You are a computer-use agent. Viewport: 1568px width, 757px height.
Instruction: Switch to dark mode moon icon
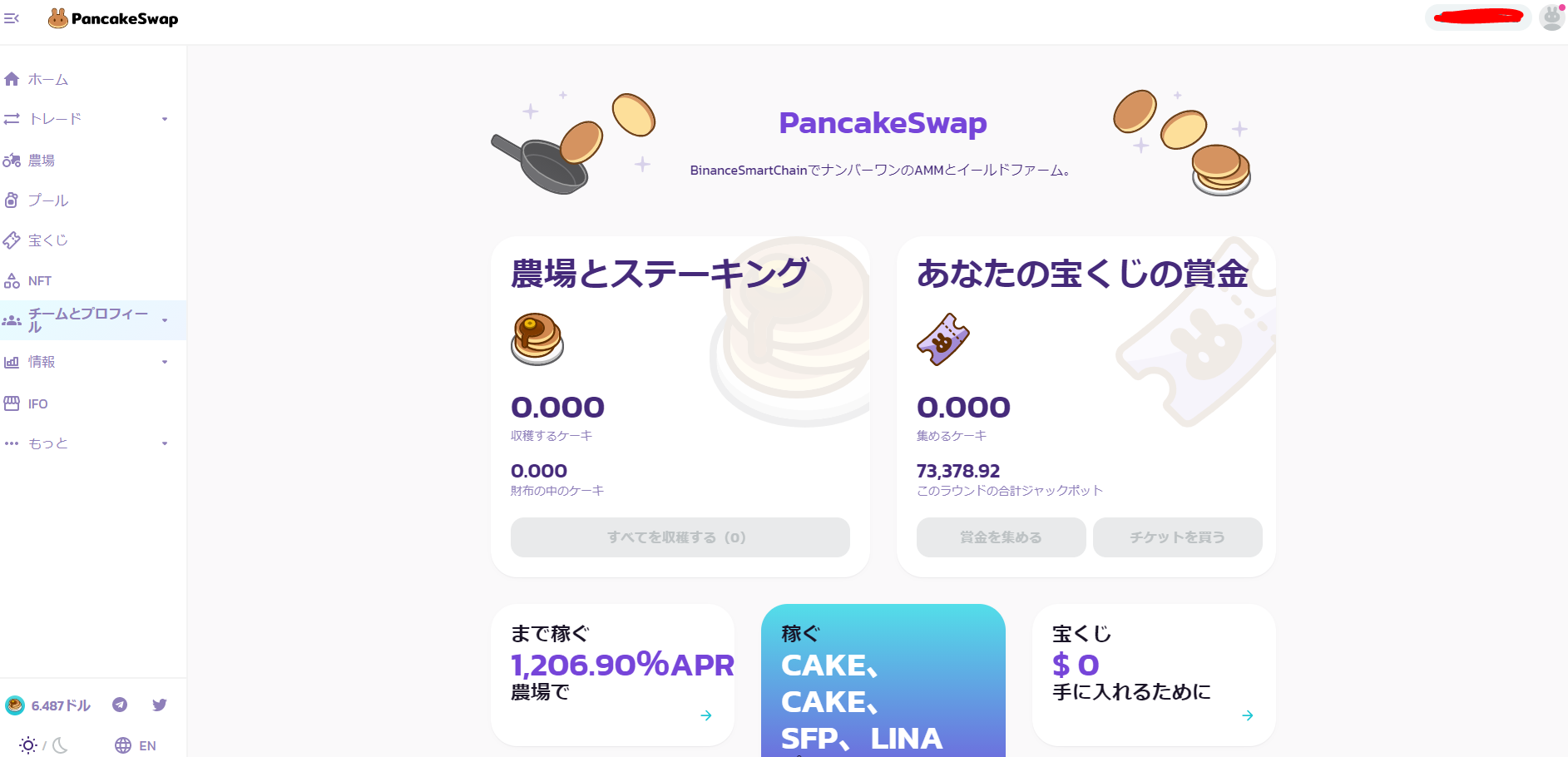(60, 745)
